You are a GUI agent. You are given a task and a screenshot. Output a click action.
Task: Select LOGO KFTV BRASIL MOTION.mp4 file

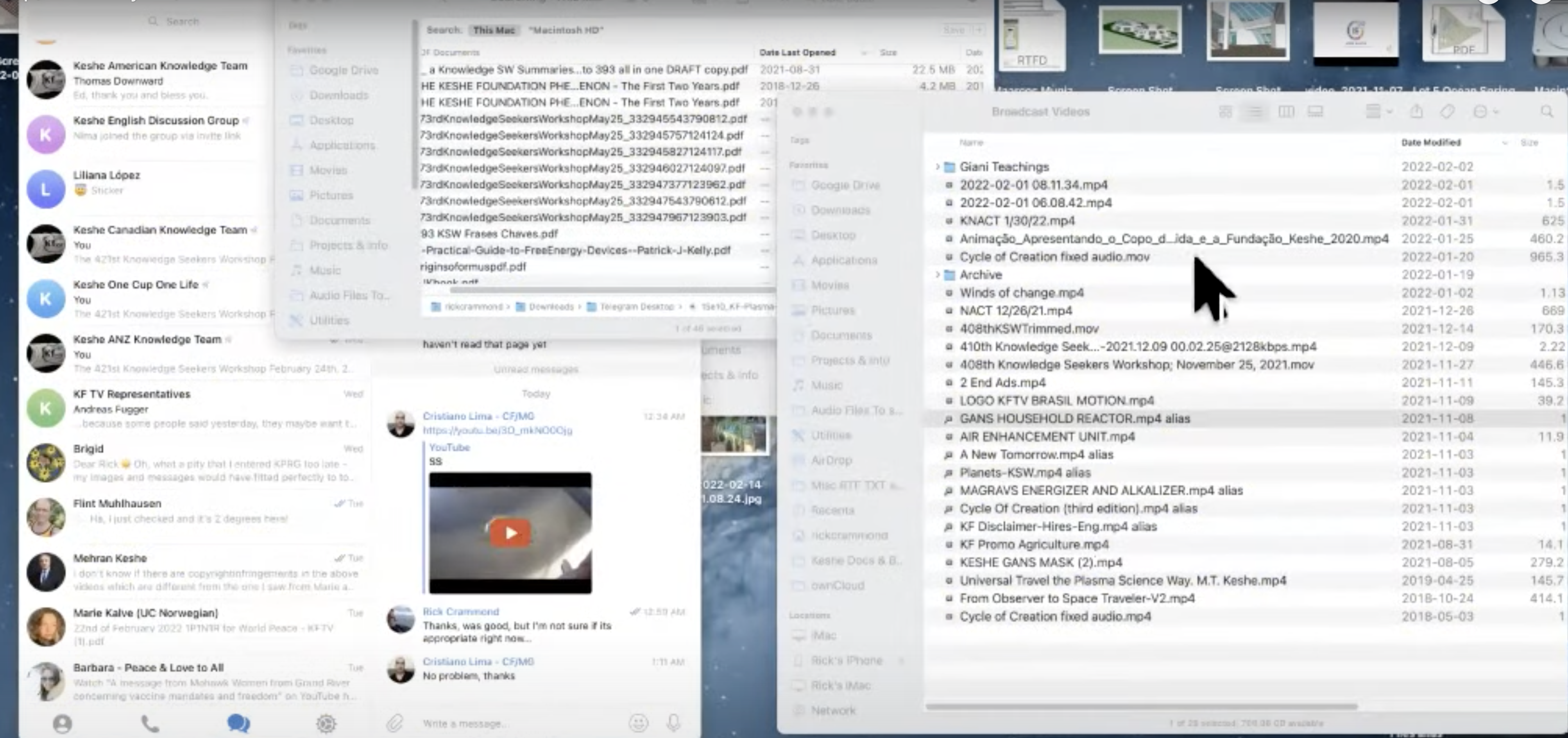(x=1057, y=401)
